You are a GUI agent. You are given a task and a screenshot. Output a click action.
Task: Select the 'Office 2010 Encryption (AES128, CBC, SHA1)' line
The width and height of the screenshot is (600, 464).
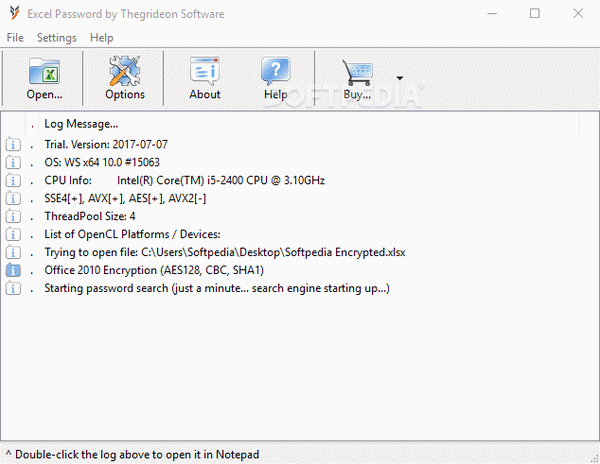[x=154, y=270]
